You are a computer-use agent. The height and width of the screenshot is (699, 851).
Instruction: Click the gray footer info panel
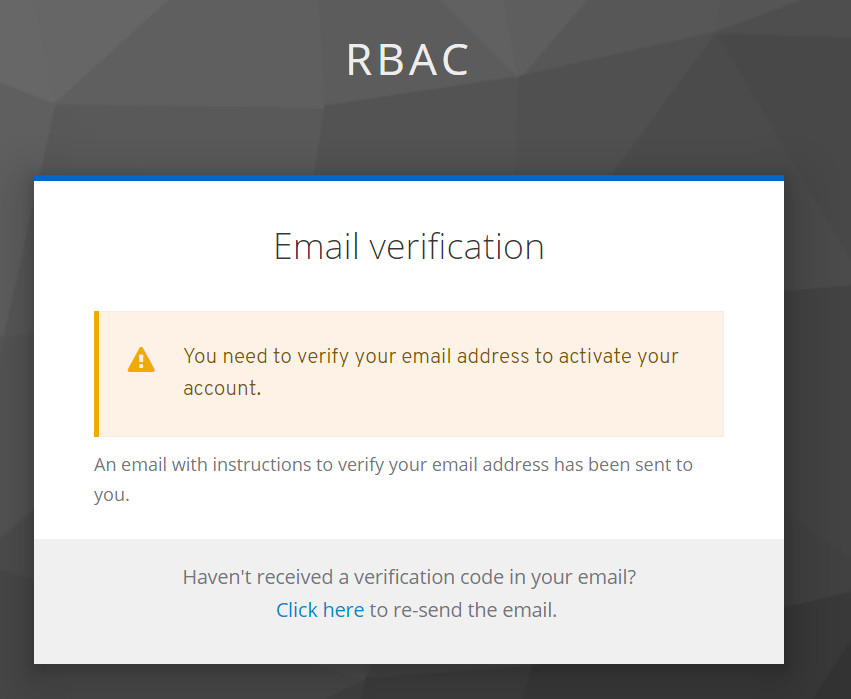[x=409, y=601]
